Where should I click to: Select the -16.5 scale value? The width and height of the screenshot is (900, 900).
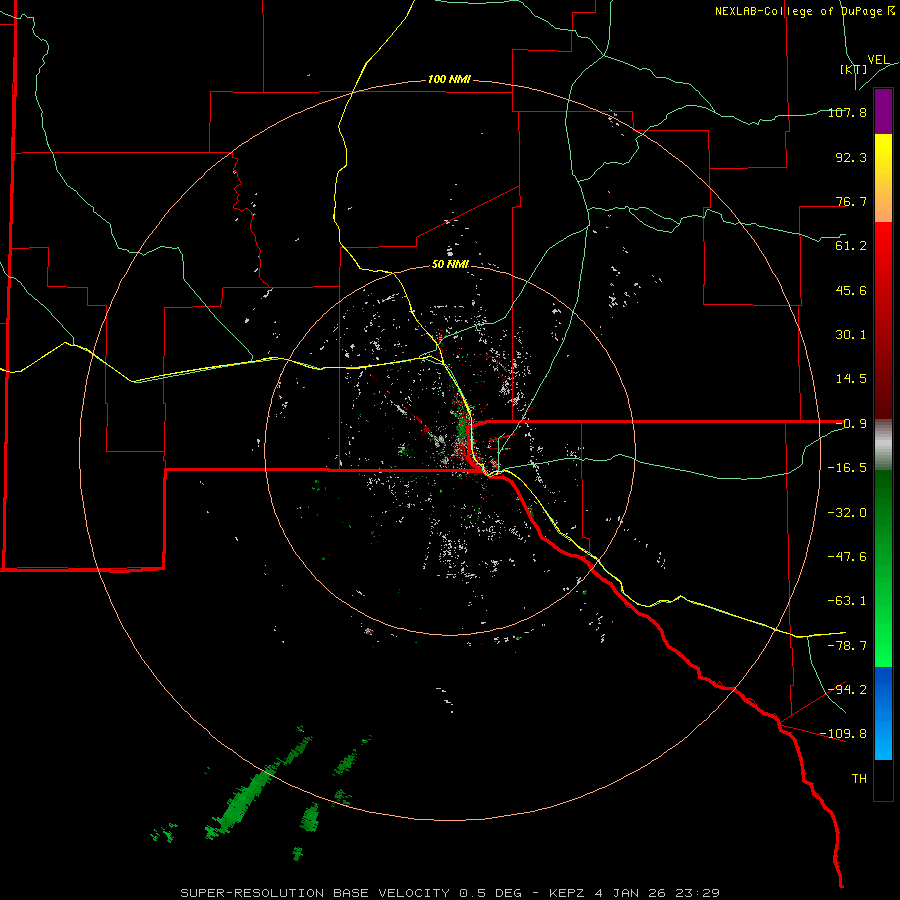(847, 468)
